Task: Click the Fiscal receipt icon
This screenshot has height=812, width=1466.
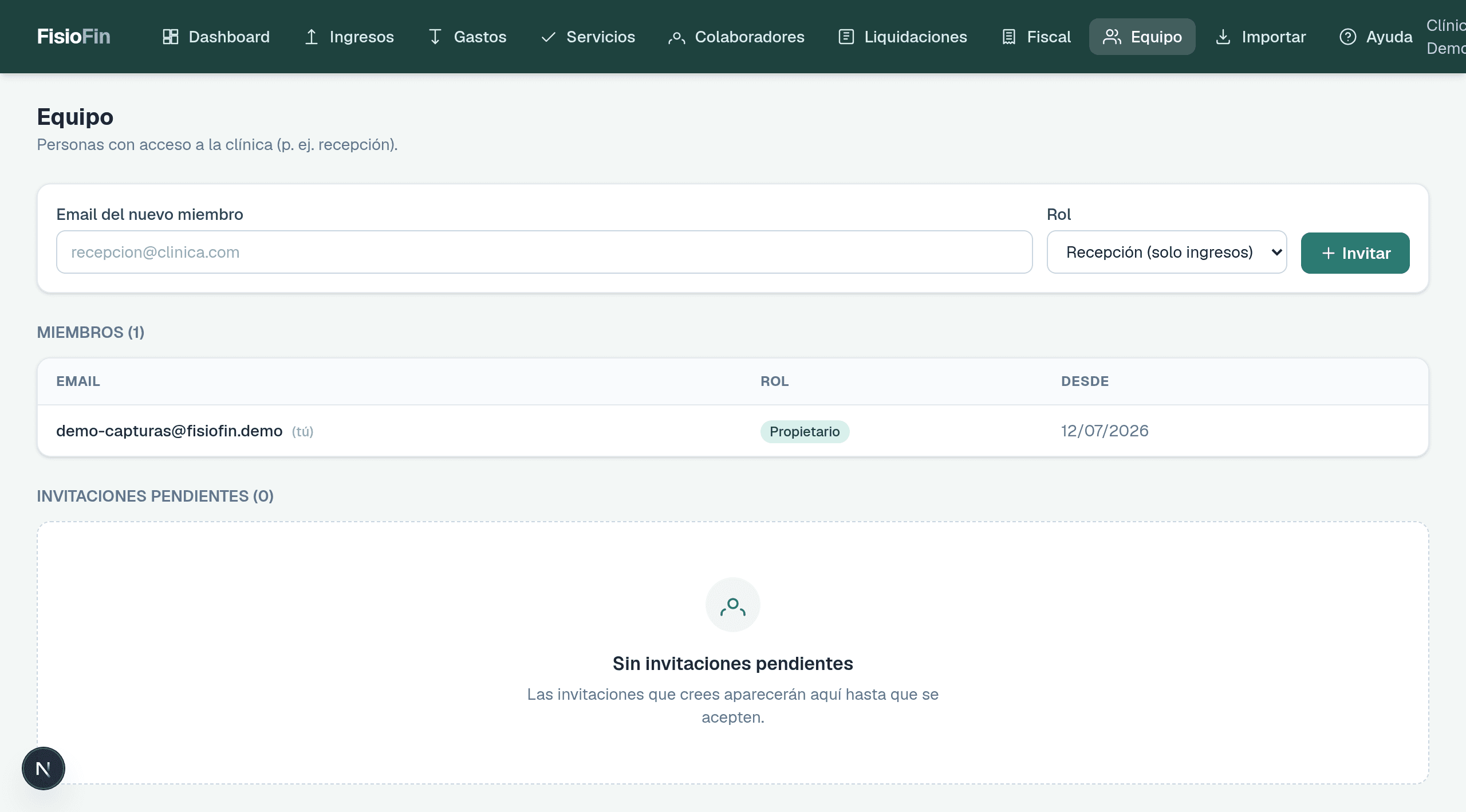Action: tap(1009, 37)
